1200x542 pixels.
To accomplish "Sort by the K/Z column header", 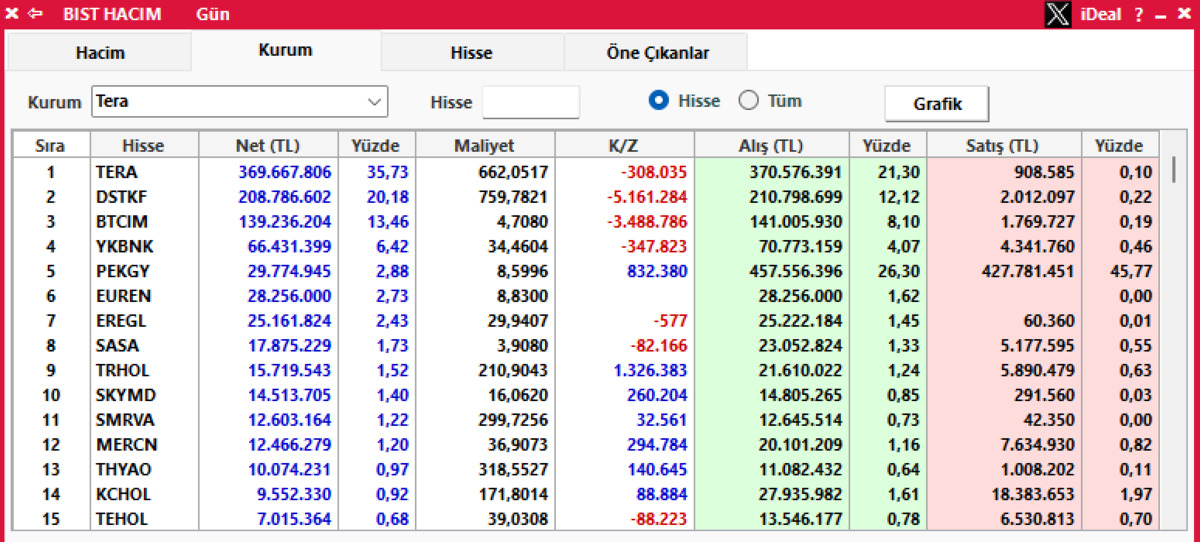I will [x=623, y=146].
